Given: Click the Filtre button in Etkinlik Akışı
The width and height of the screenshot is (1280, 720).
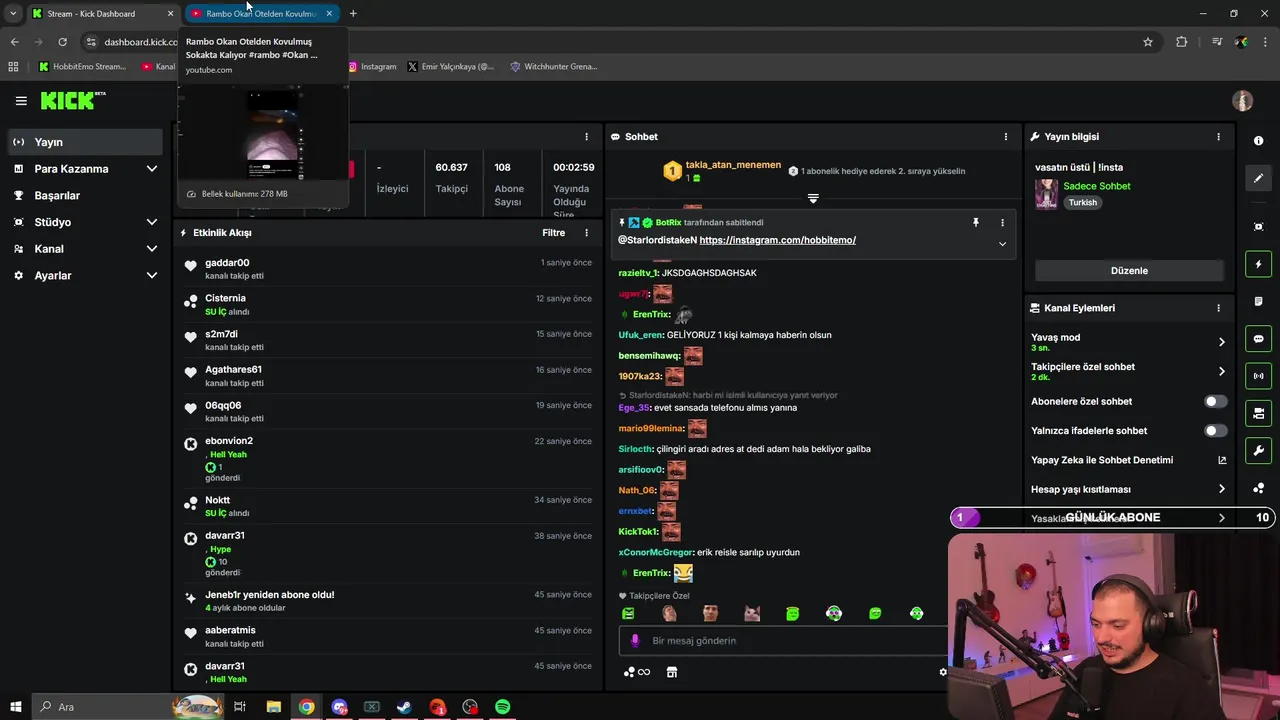Looking at the screenshot, I should point(553,232).
